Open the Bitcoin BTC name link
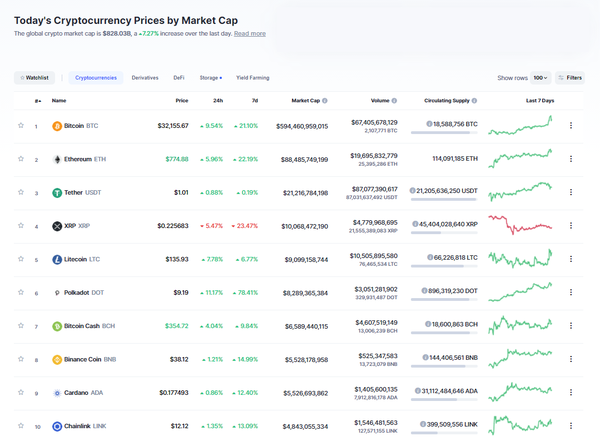The height and width of the screenshot is (441, 600). 81,126
